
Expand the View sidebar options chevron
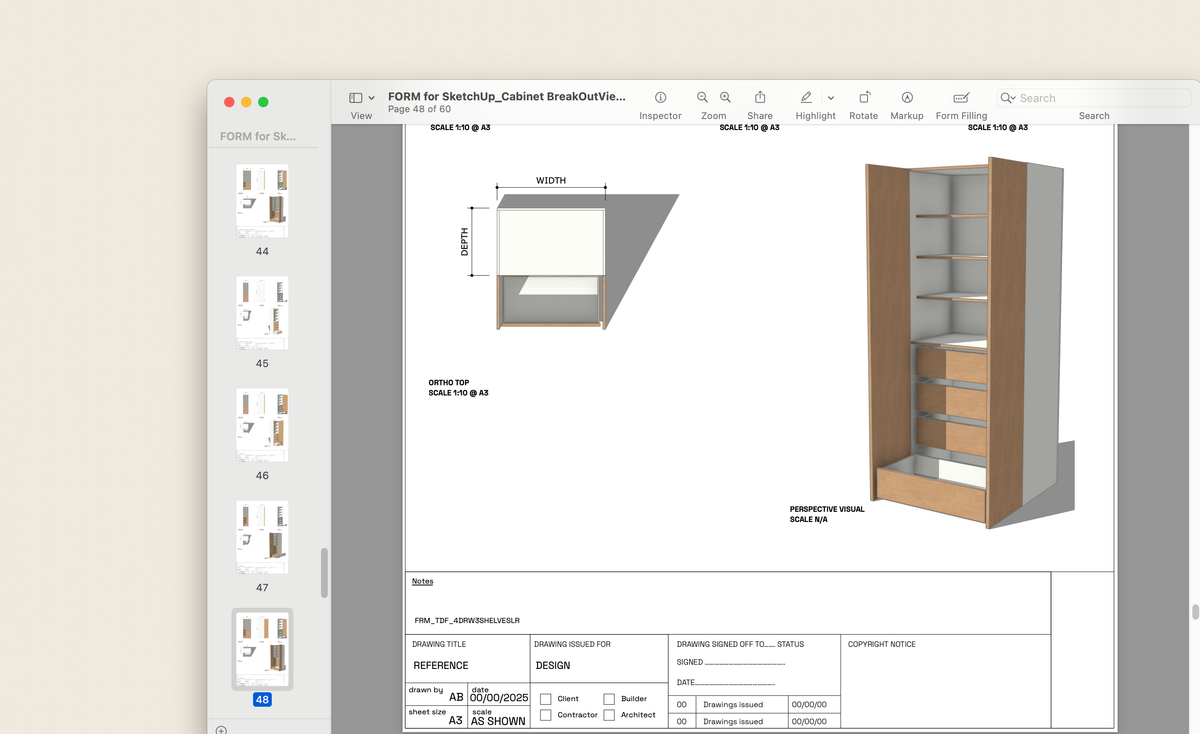(x=372, y=98)
